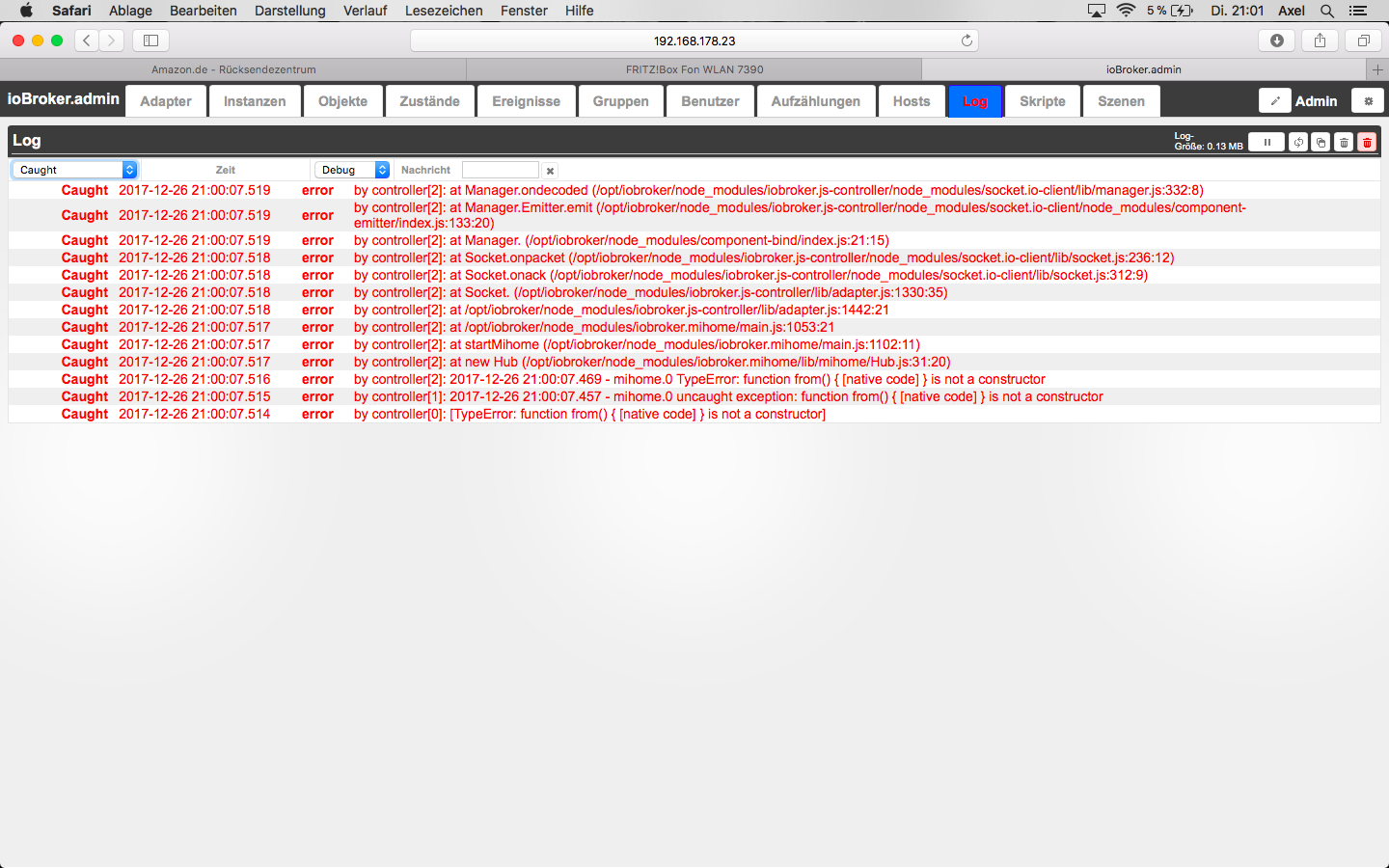
Task: Open a new Safari tab with plus
Action: (1377, 69)
